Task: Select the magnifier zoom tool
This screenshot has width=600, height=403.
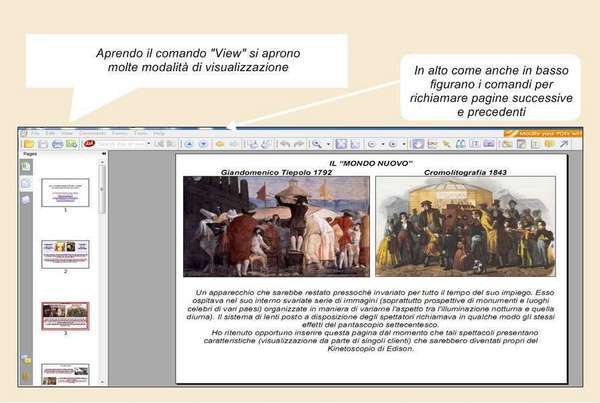Action: (316, 144)
